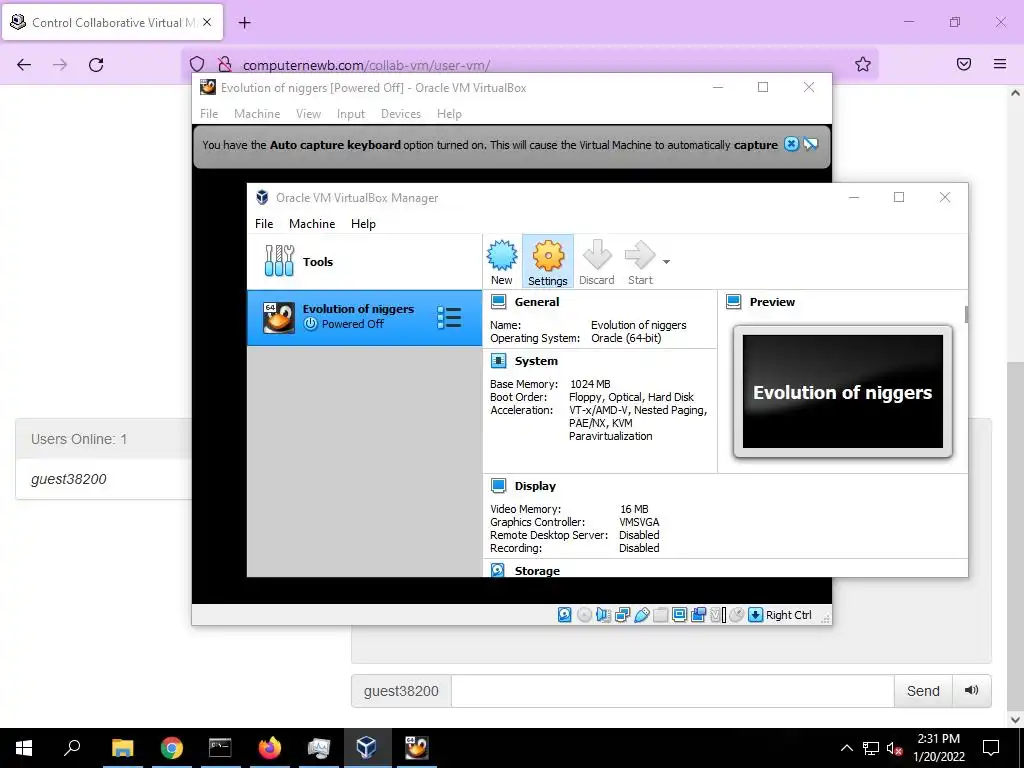The image size is (1024, 768).
Task: Open File menu in the VM window
Action: point(209,114)
